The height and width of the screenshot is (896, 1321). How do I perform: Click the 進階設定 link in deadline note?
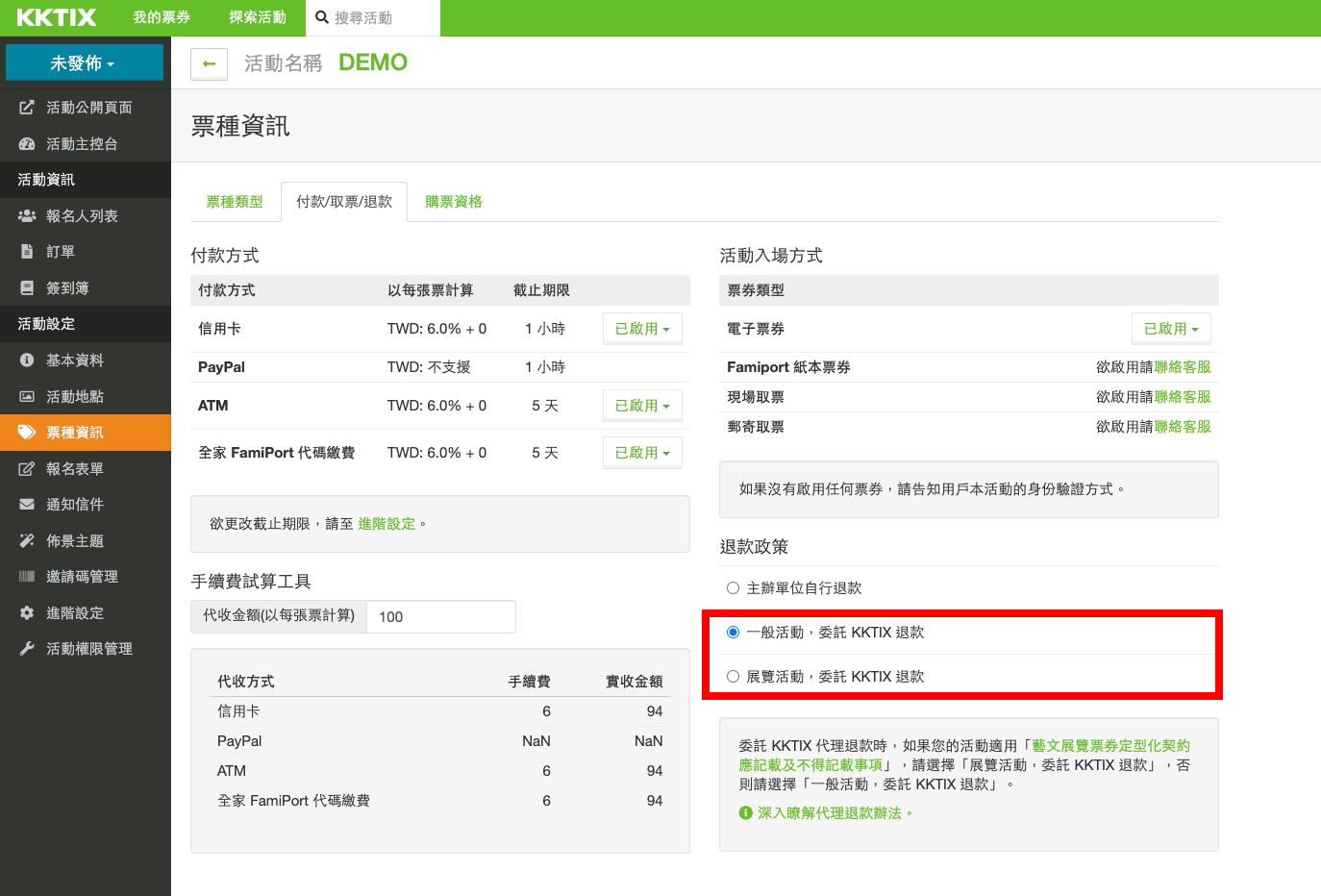click(386, 524)
